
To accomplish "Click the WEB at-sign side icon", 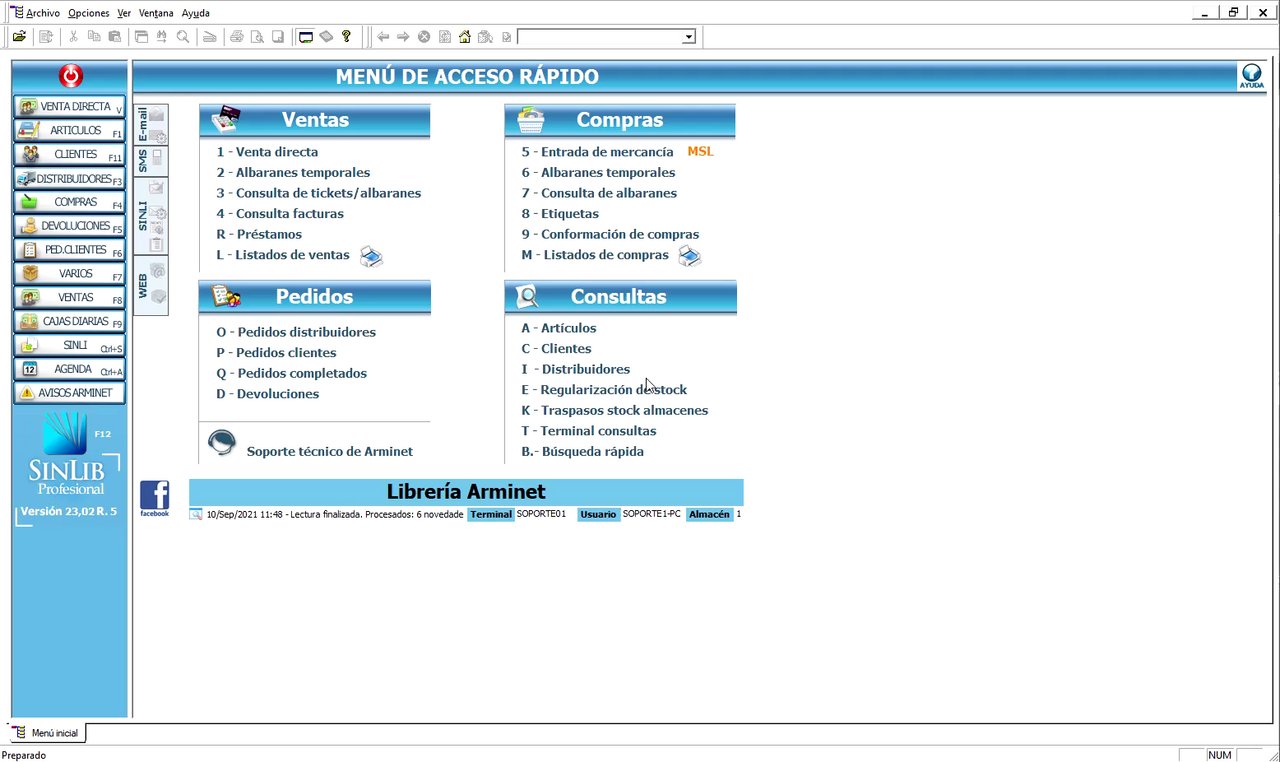I will 157,272.
